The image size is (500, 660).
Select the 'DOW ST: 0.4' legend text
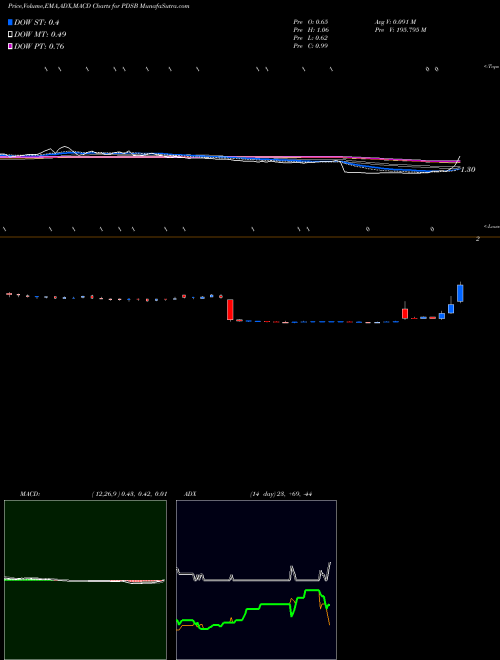[x=37, y=23]
